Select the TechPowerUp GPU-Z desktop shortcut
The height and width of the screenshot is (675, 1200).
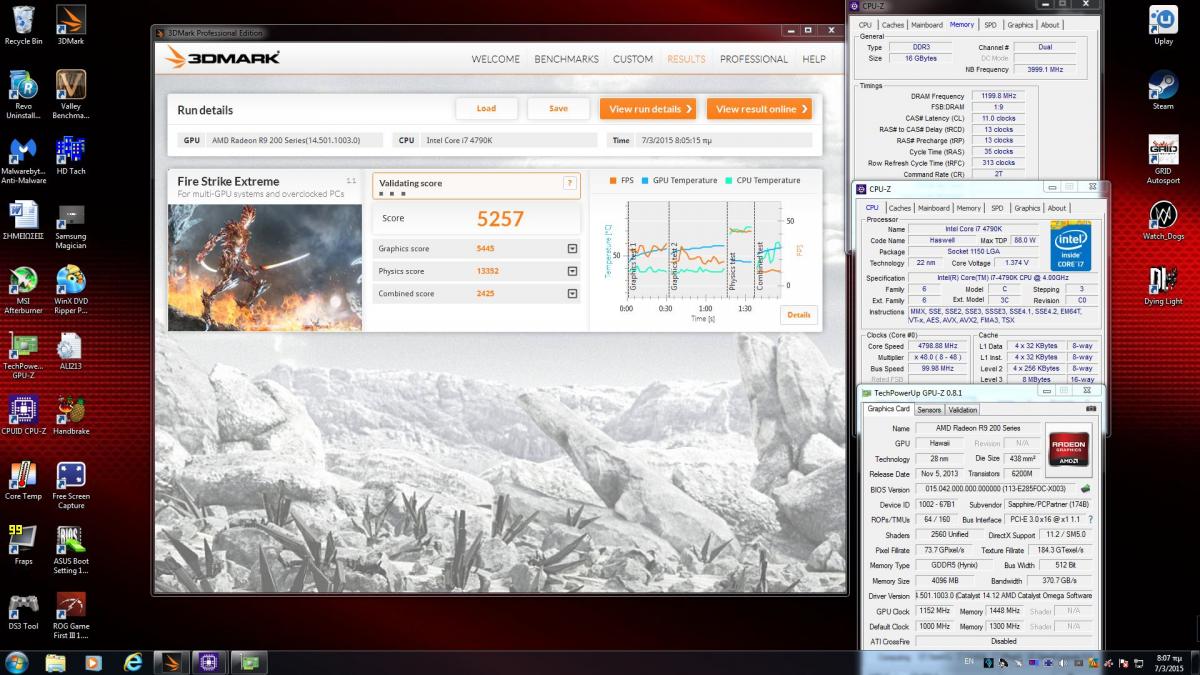click(23, 356)
